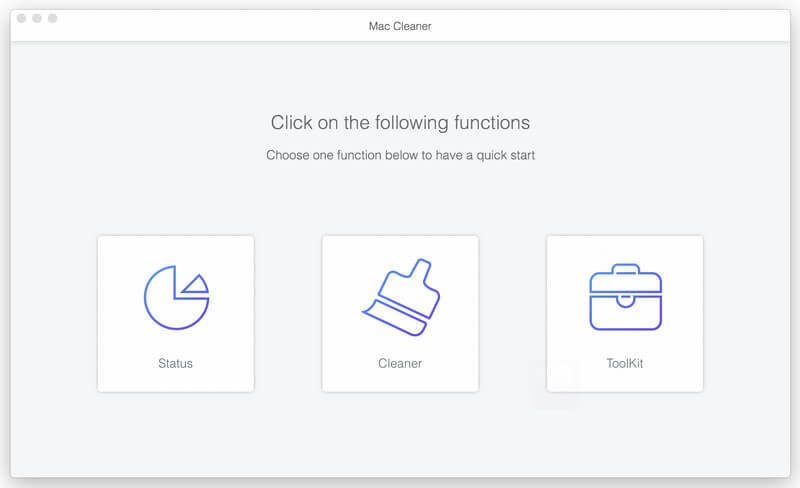Click blank space inside the Cleaner card
Image resolution: width=800 pixels, height=488 pixels.
pyautogui.click(x=345, y=255)
